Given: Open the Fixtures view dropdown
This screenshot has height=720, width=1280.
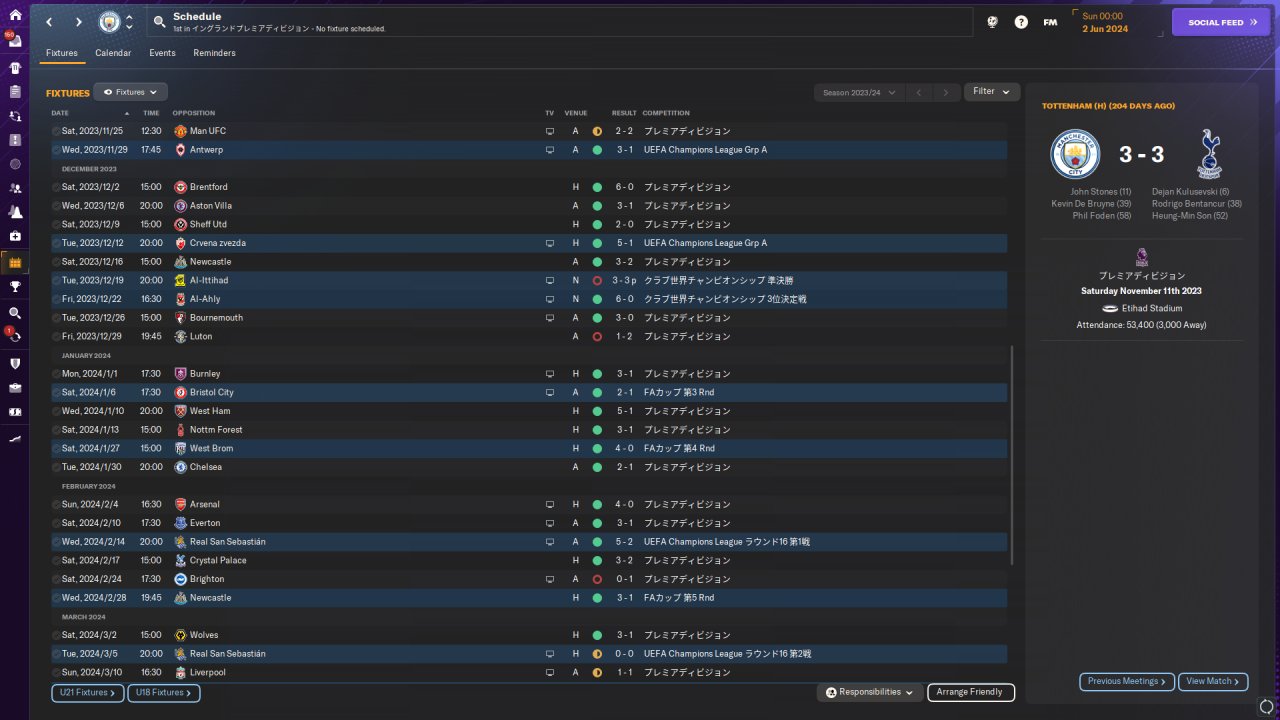Looking at the screenshot, I should click(x=130, y=92).
